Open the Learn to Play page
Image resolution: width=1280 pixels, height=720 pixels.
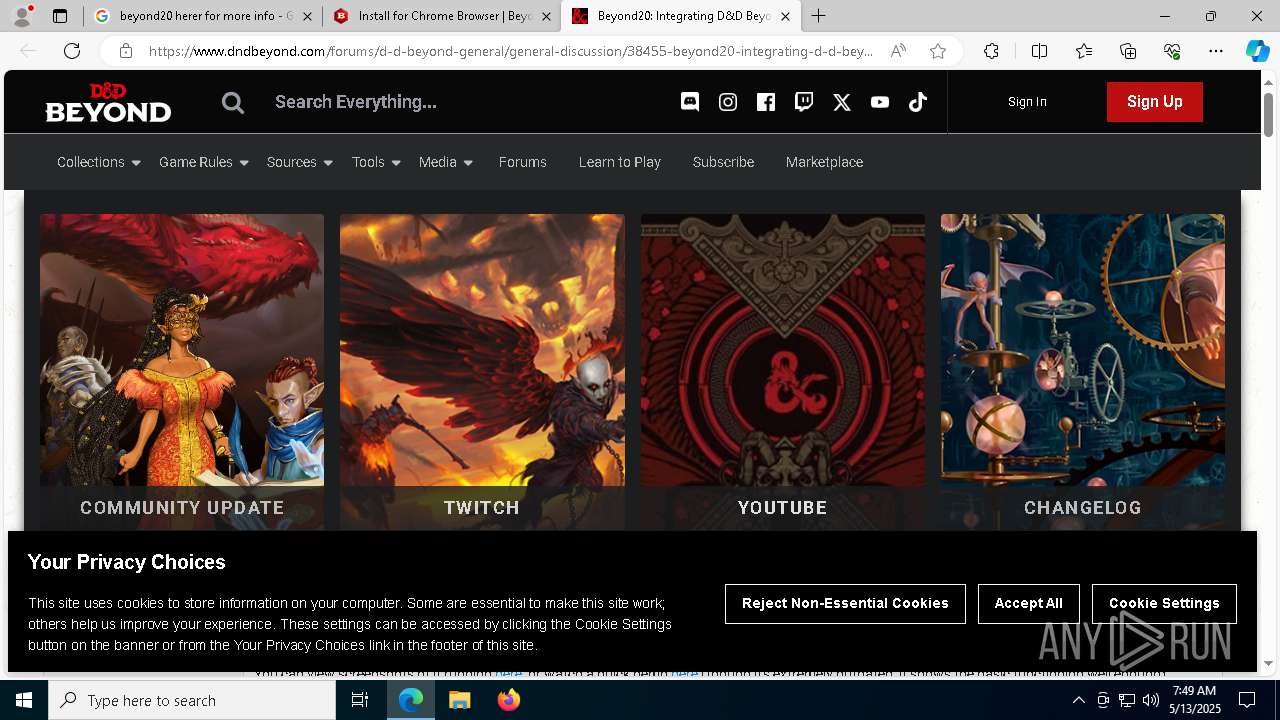tap(620, 162)
